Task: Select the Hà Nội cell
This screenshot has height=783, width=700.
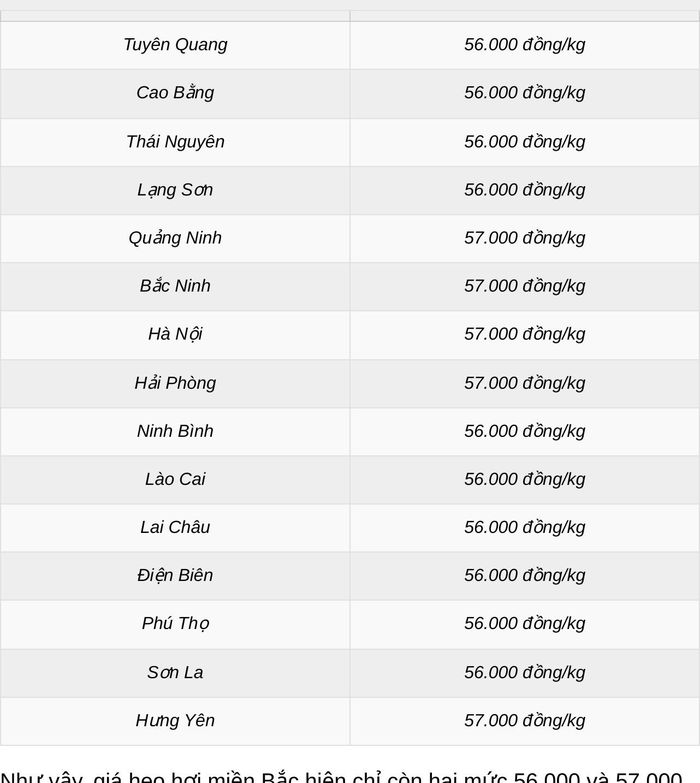Action: point(175,335)
